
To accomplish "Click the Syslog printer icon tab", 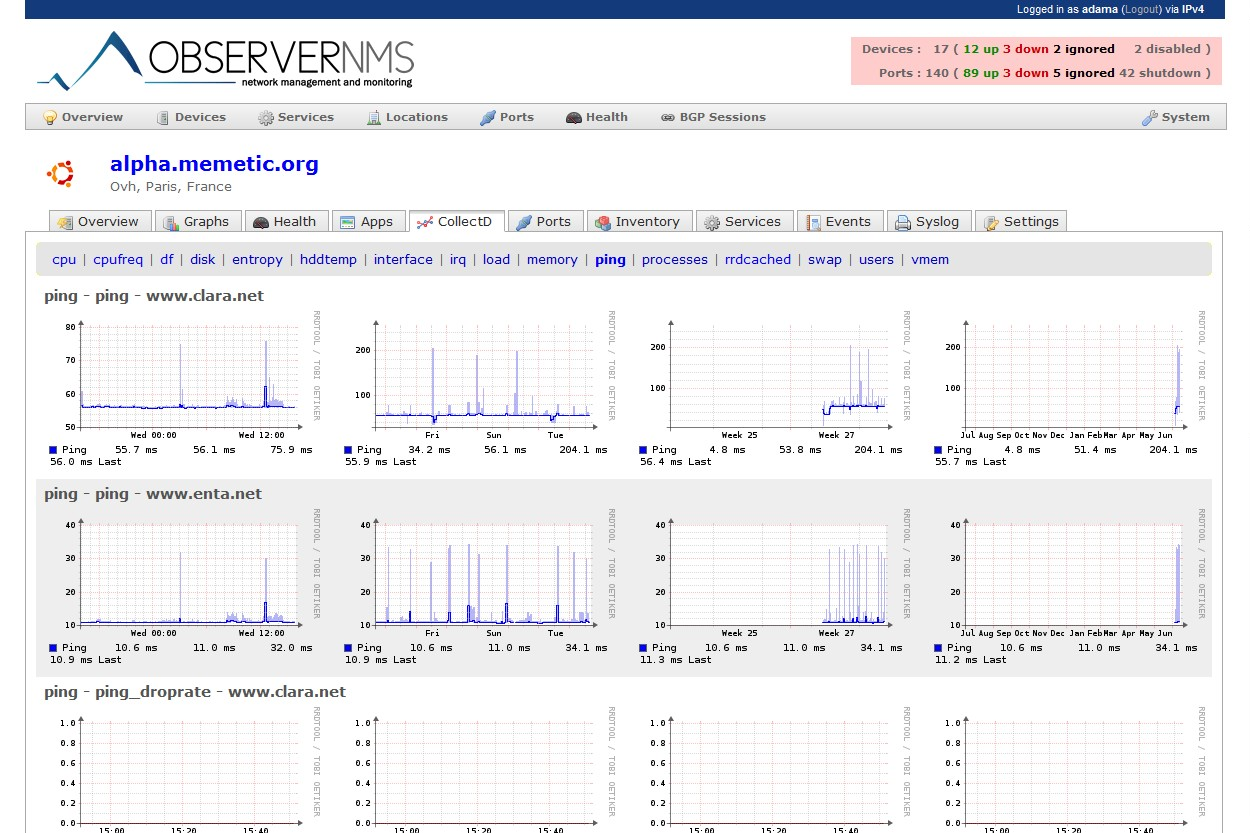I will pos(903,222).
